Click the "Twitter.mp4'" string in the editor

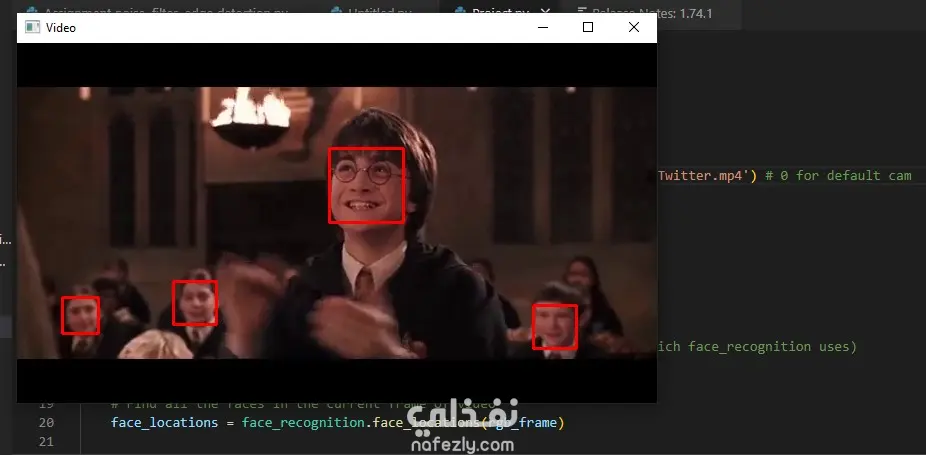[703, 176]
